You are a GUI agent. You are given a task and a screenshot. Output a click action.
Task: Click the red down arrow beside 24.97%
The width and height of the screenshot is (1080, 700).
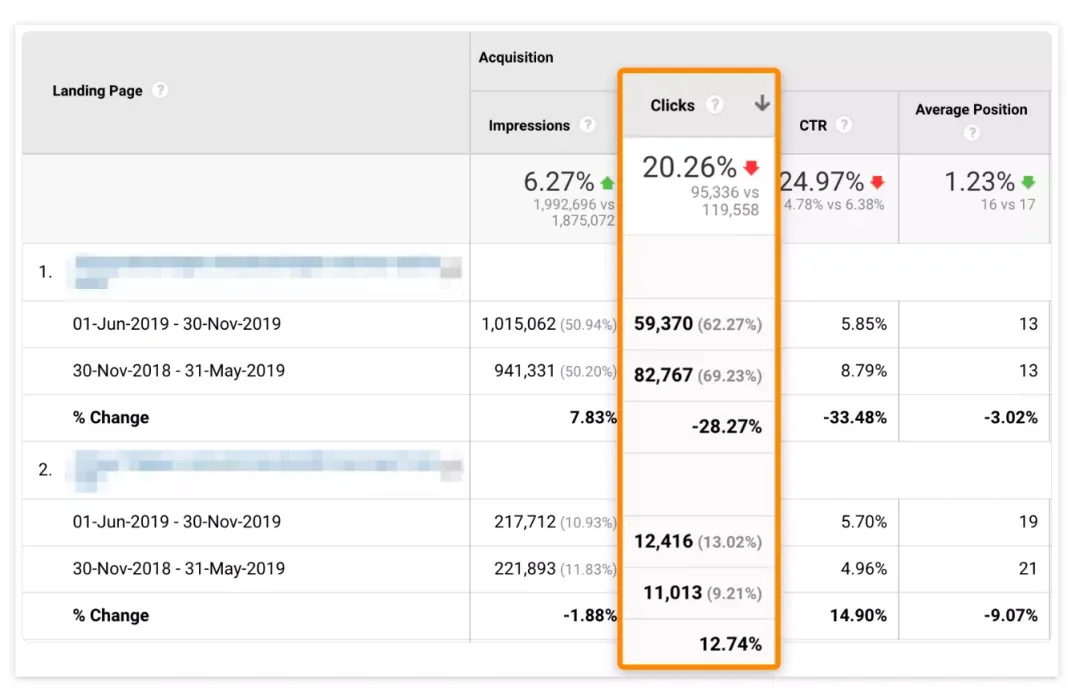pyautogui.click(x=877, y=183)
